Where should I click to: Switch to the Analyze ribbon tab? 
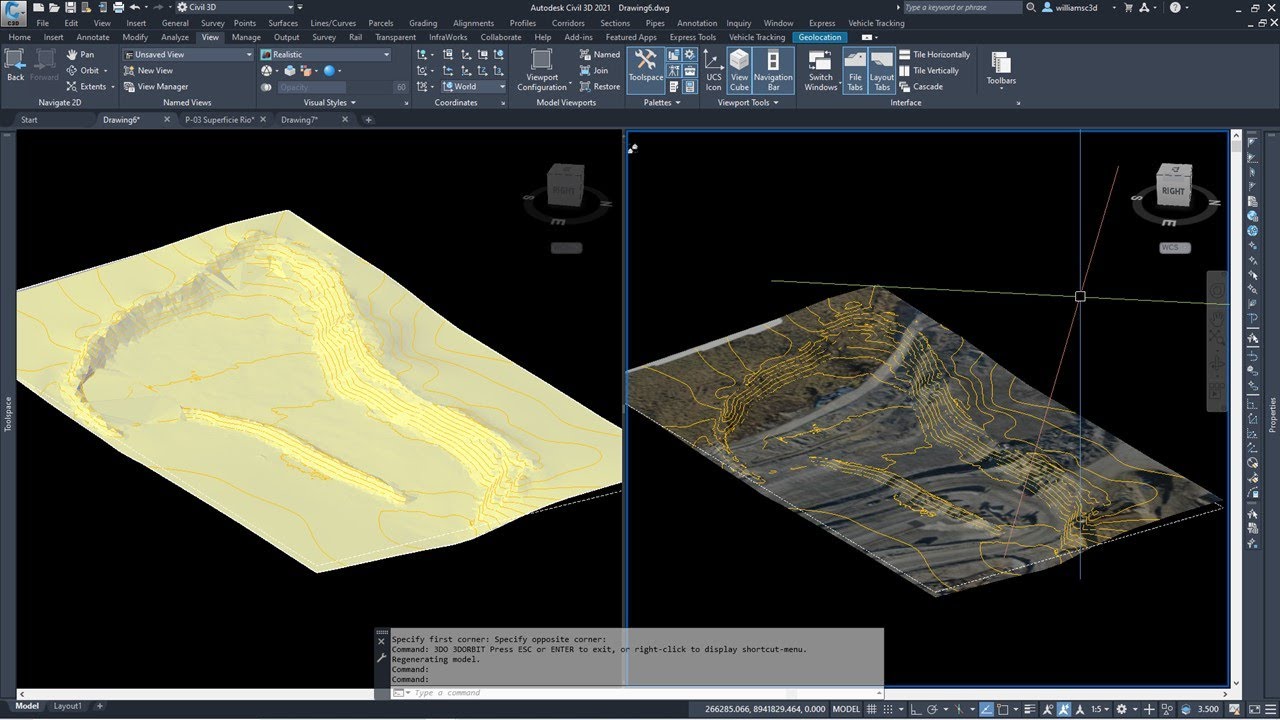pos(175,37)
